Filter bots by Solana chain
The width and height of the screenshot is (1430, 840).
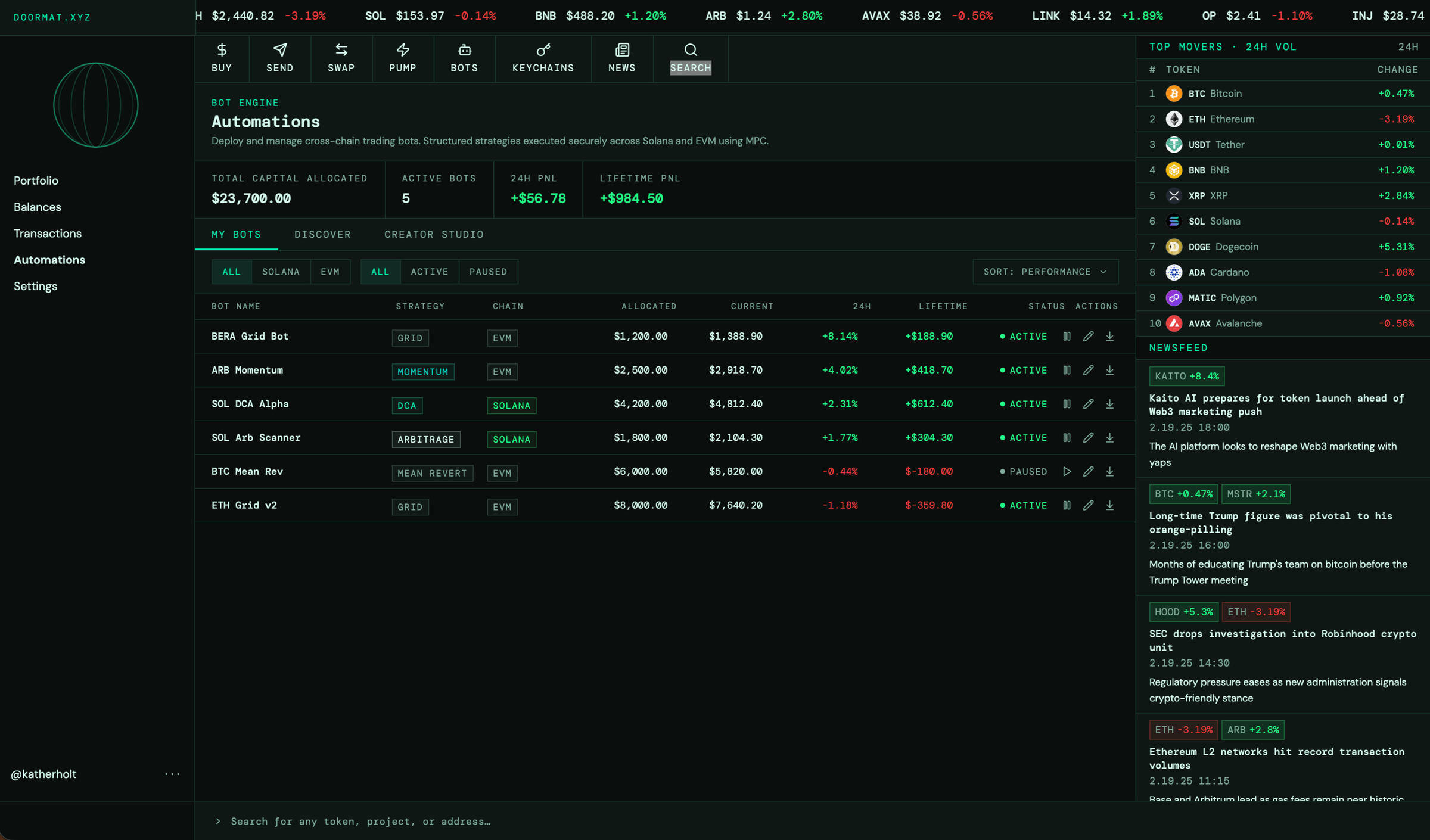[x=281, y=272]
